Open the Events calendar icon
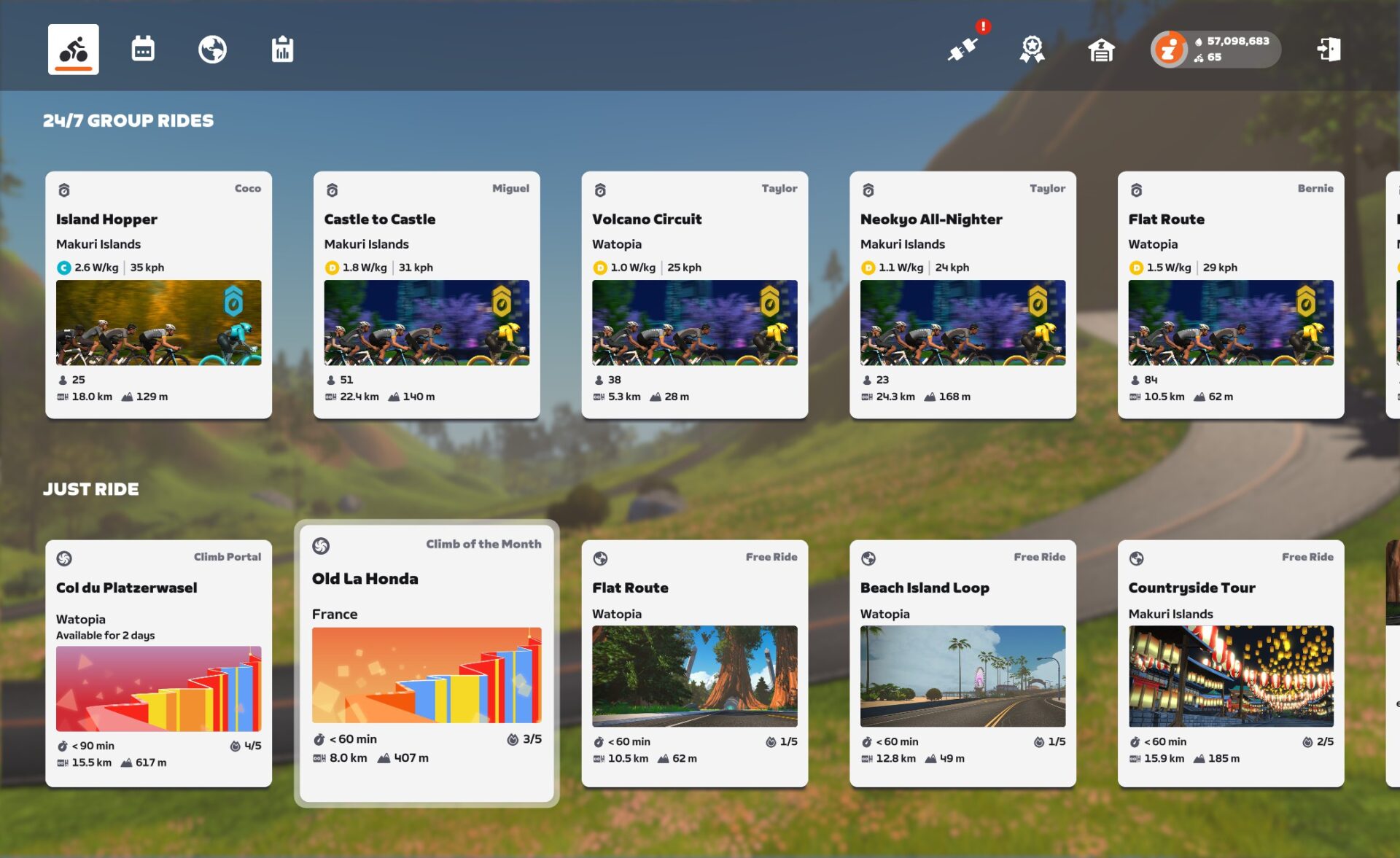Viewport: 1400px width, 858px height. tap(141, 48)
